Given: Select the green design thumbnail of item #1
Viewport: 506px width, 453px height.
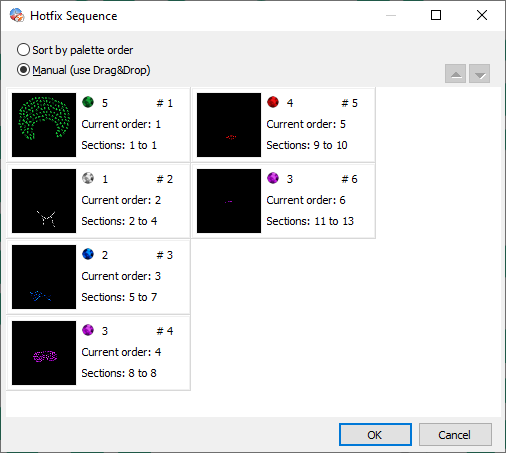Looking at the screenshot, I should 44,125.
